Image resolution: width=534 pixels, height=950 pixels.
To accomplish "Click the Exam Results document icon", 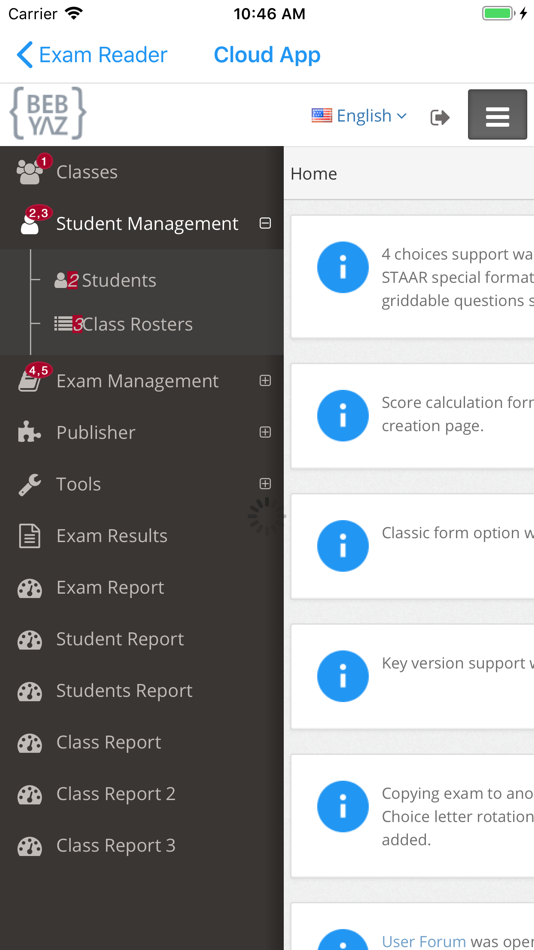I will (30, 536).
